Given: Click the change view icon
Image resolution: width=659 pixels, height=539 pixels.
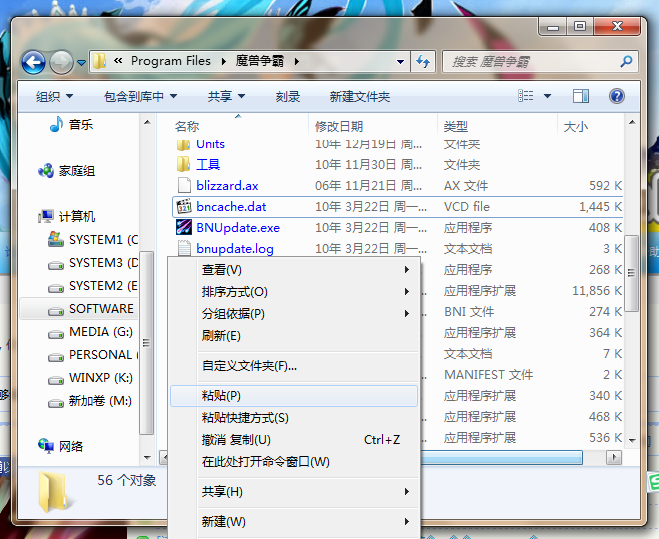Looking at the screenshot, I should point(525,96).
